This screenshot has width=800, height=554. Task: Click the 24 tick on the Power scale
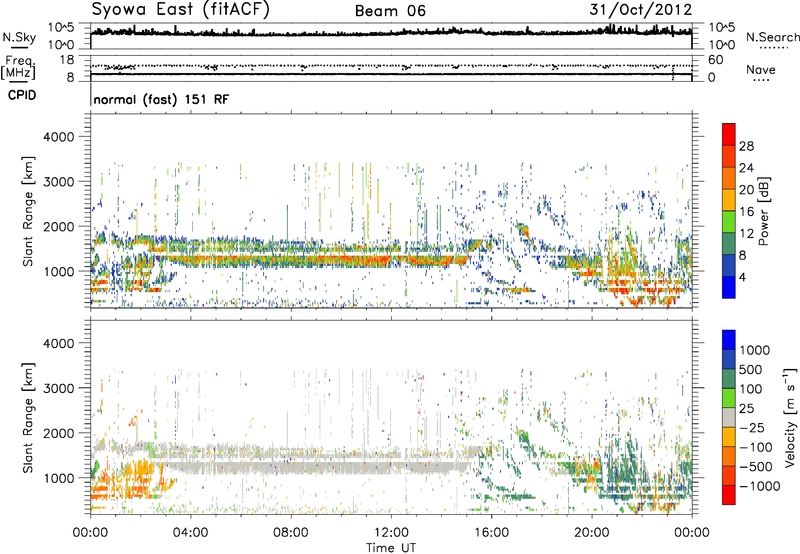pyautogui.click(x=746, y=168)
